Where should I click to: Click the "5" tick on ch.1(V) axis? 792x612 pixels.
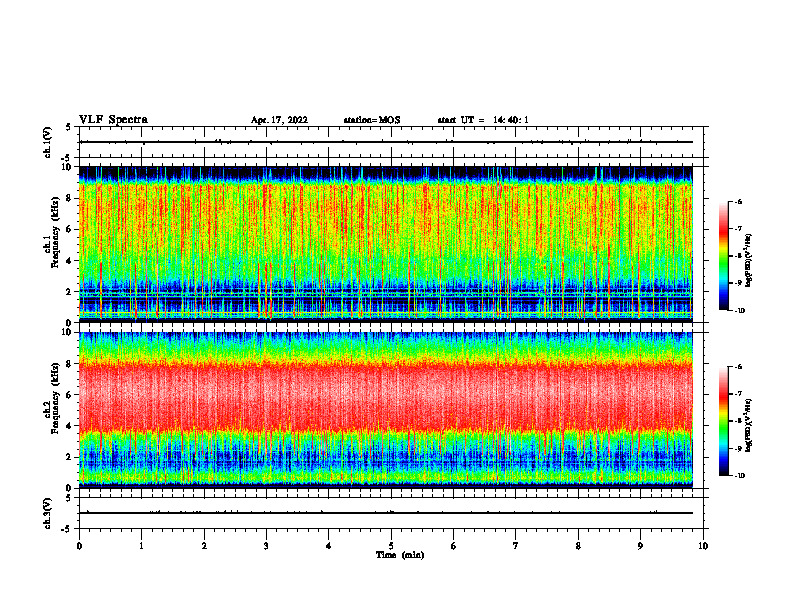(69, 128)
